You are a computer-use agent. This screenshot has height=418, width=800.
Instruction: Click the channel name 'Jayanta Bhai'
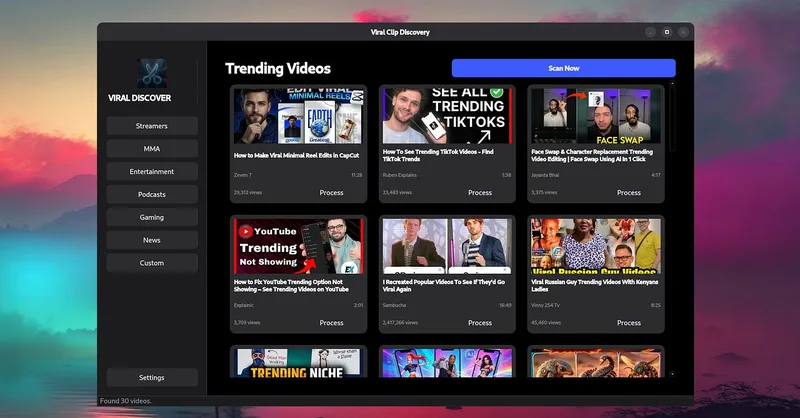[x=545, y=175]
